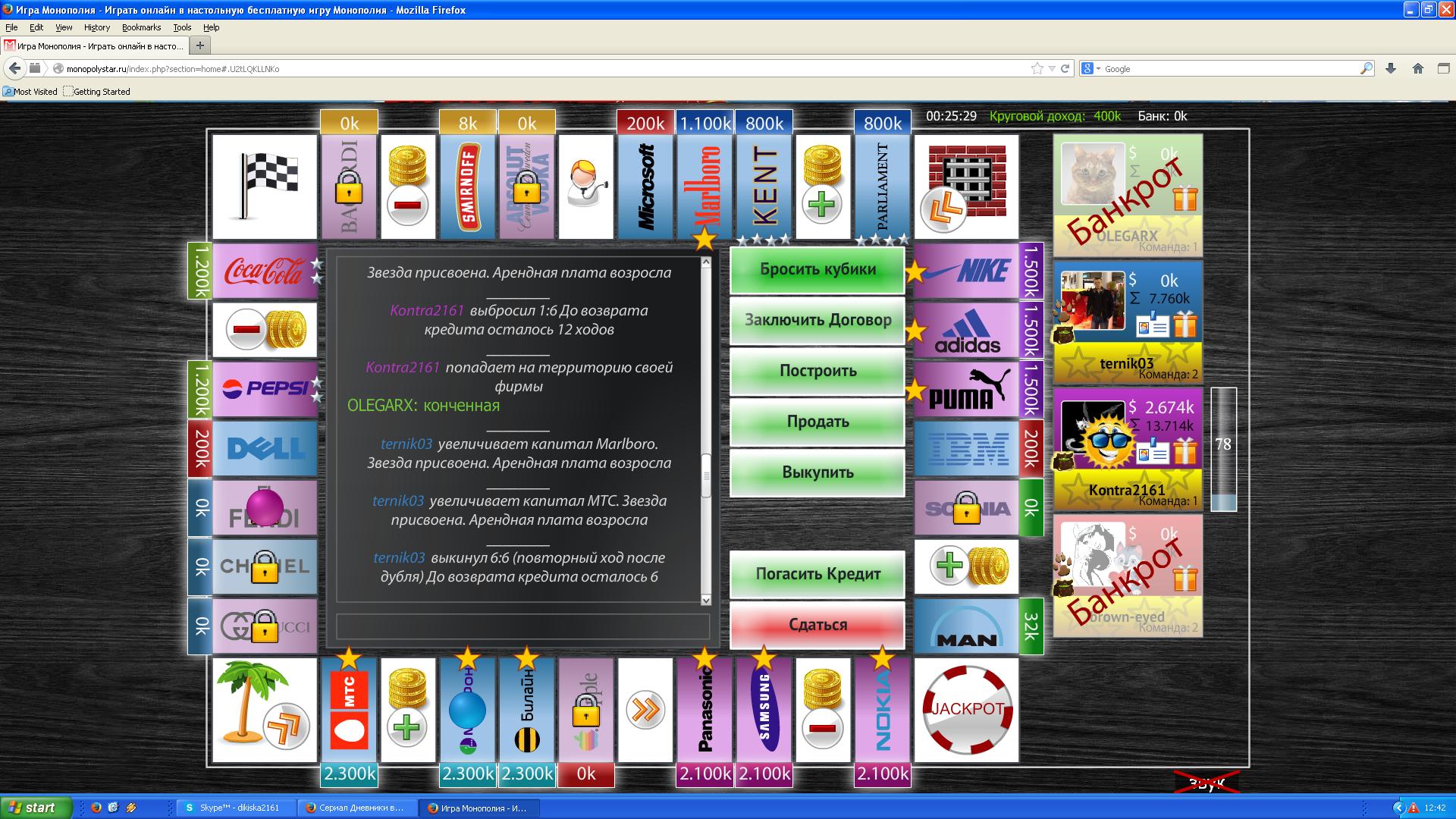Select the MTS property cell

(x=350, y=710)
